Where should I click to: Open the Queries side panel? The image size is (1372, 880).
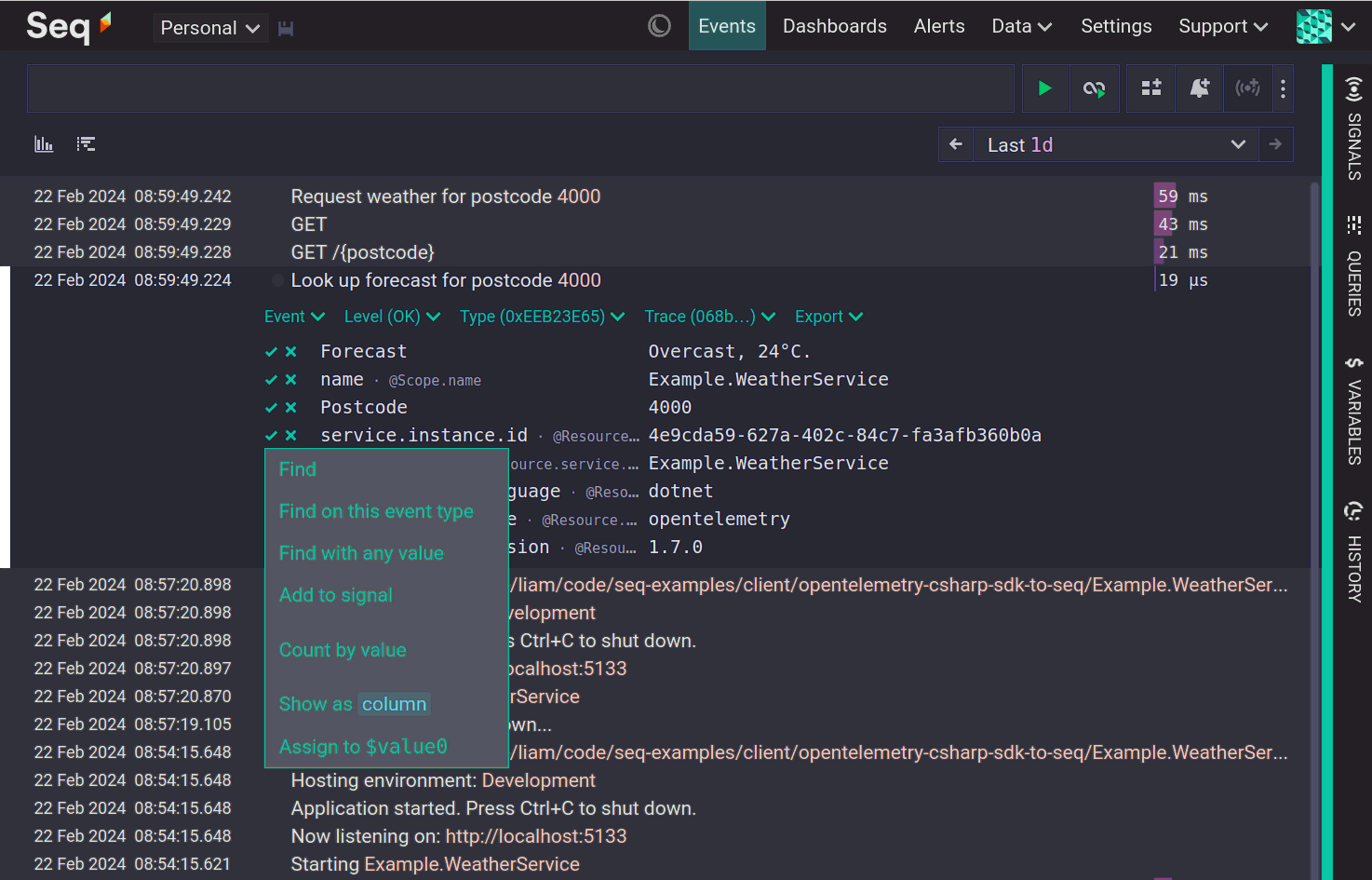1354,266
